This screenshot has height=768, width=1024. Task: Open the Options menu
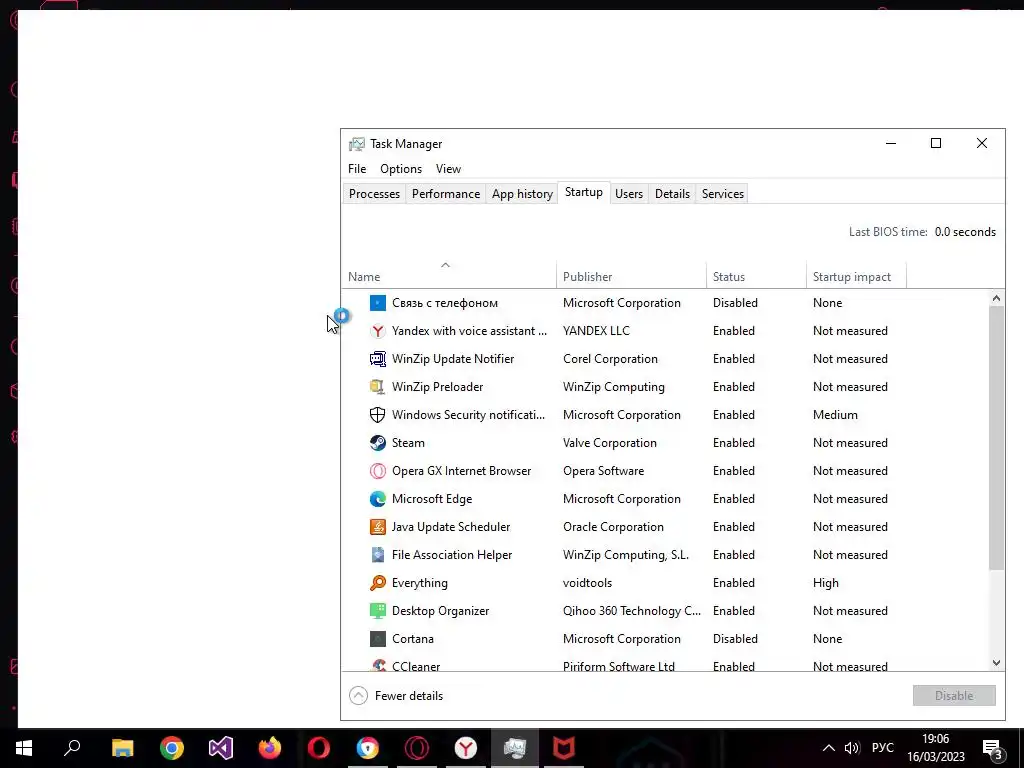pyautogui.click(x=401, y=169)
